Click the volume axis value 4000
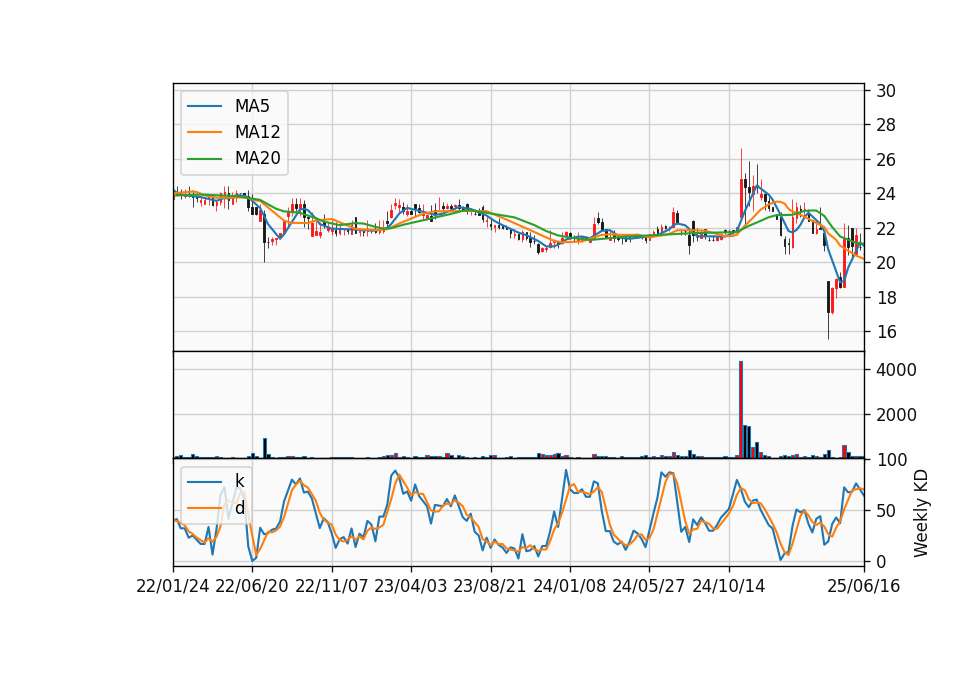This screenshot has width=960, height=690. tap(896, 370)
